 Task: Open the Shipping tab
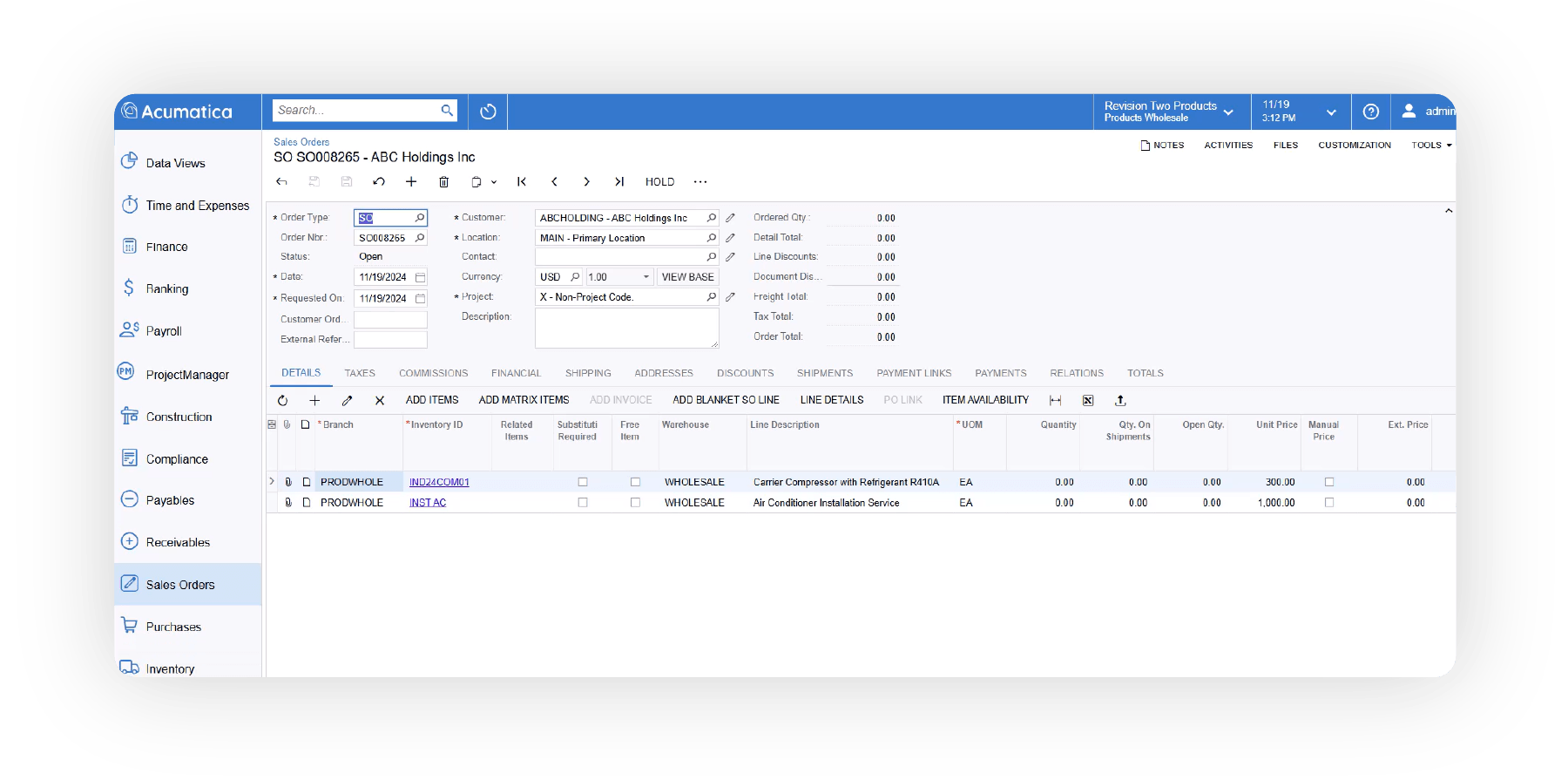[588, 373]
